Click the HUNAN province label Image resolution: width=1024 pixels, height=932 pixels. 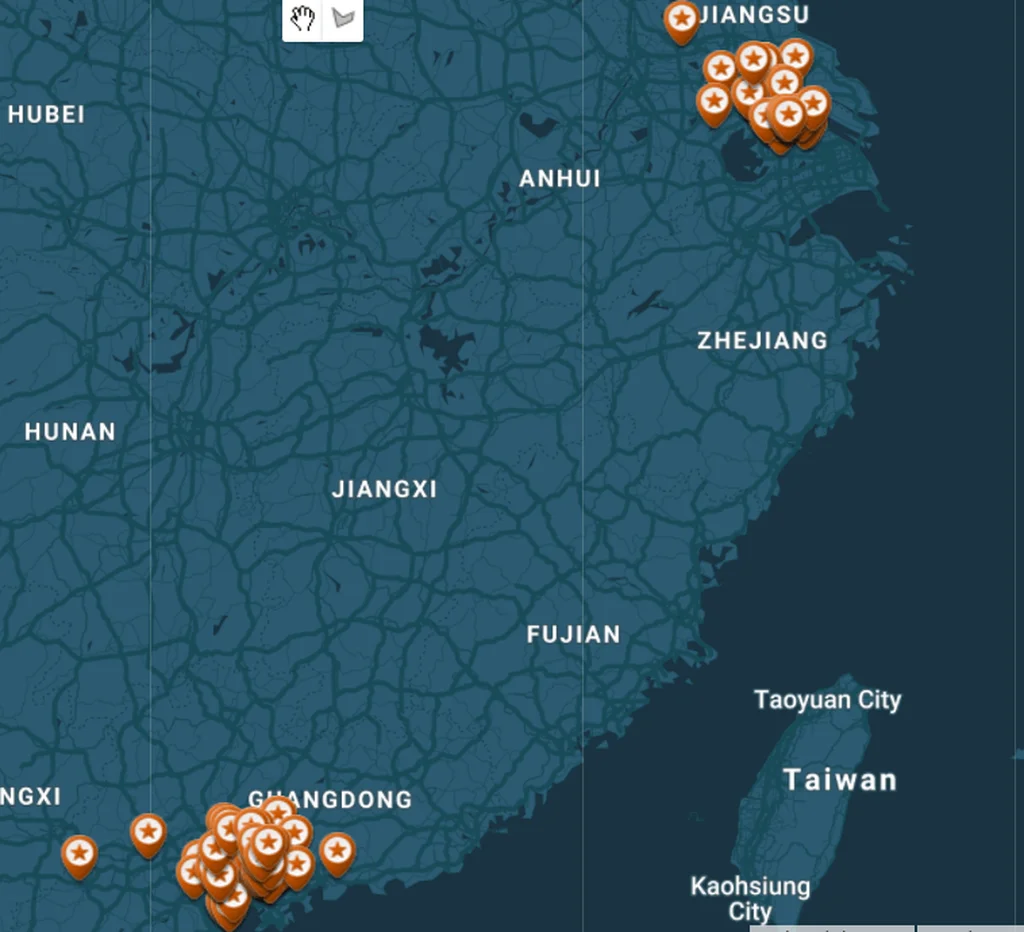pos(71,432)
